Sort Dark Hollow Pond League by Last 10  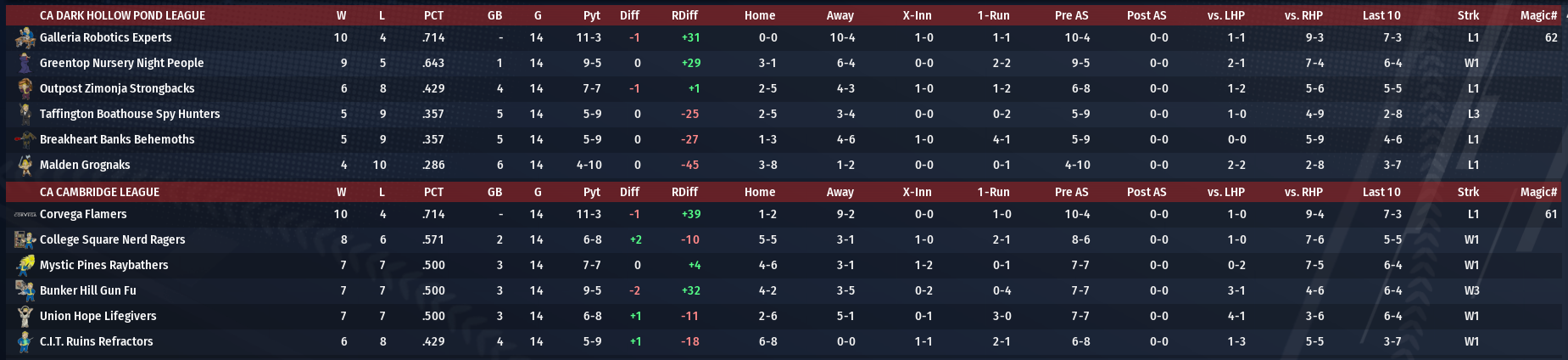click(1381, 15)
